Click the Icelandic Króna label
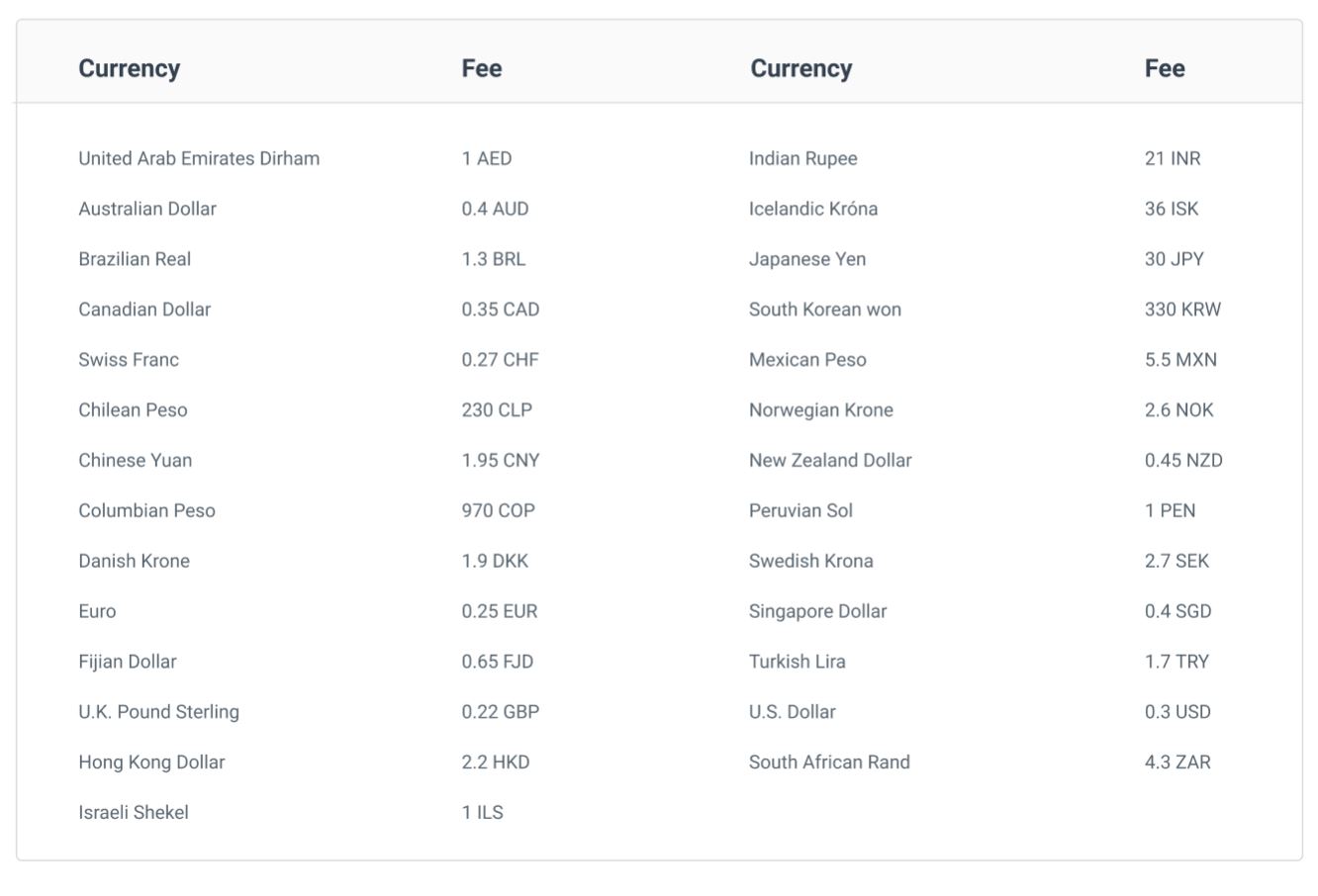Image resolution: width=1318 pixels, height=896 pixels. (x=813, y=209)
